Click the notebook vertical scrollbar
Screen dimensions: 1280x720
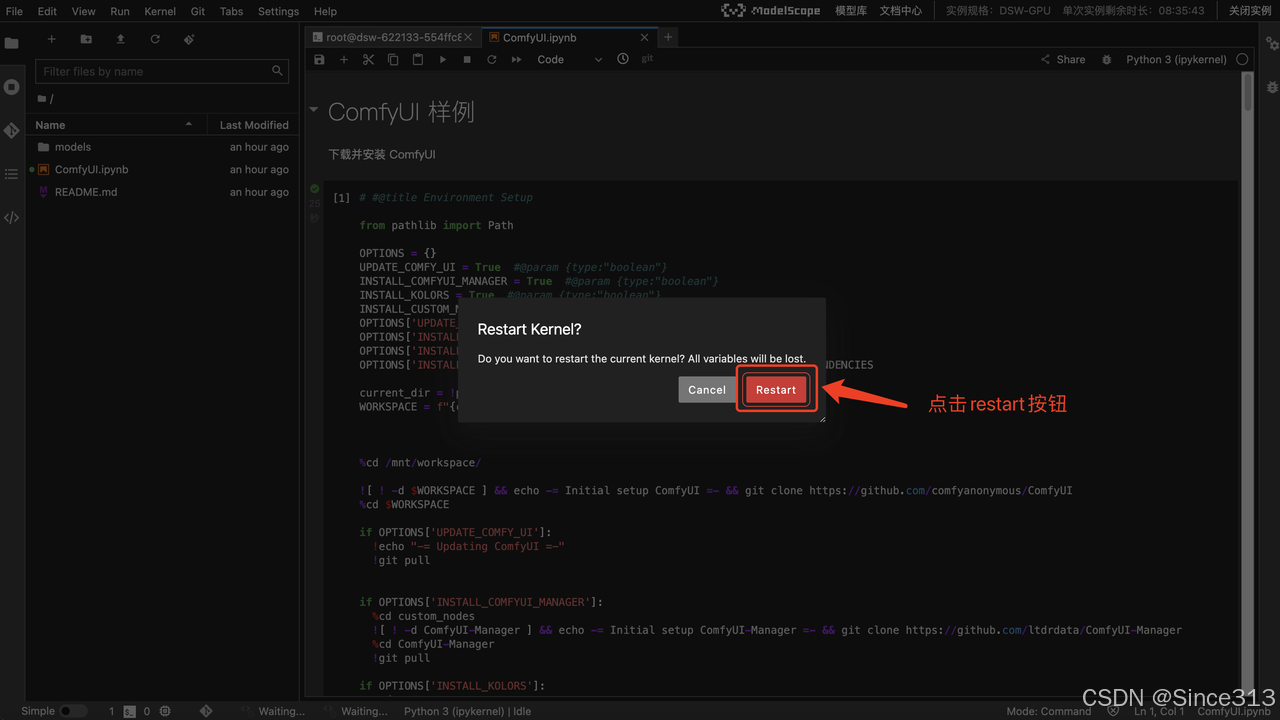pos(1248,93)
